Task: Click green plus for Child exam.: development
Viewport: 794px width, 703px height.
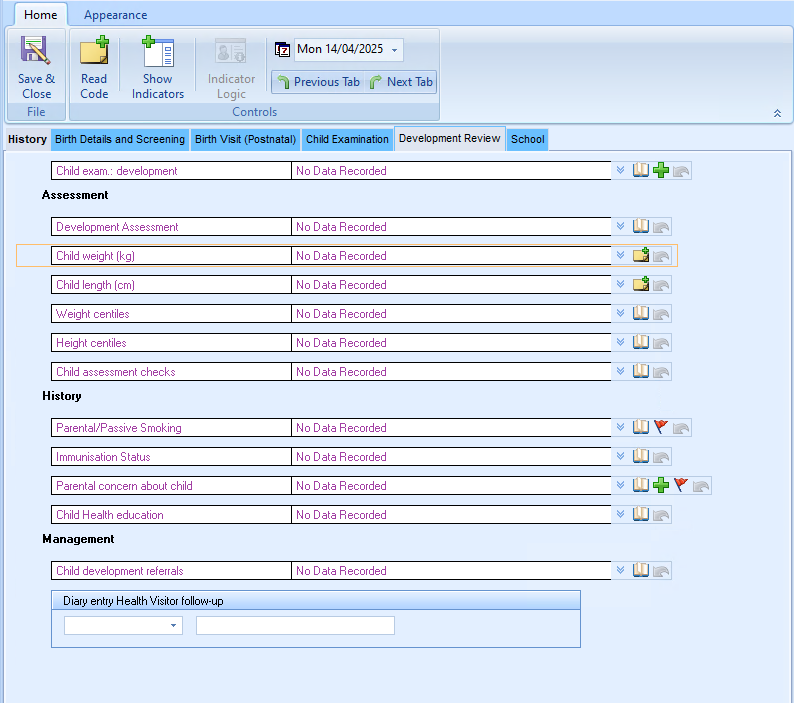Action: [x=661, y=170]
